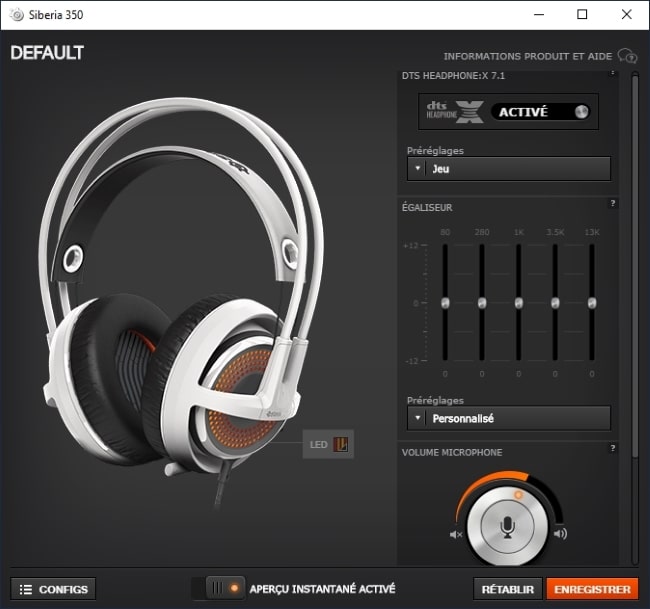650x609 pixels.
Task: Click the settings panel vertical scrollbar
Action: pyautogui.click(x=635, y=265)
